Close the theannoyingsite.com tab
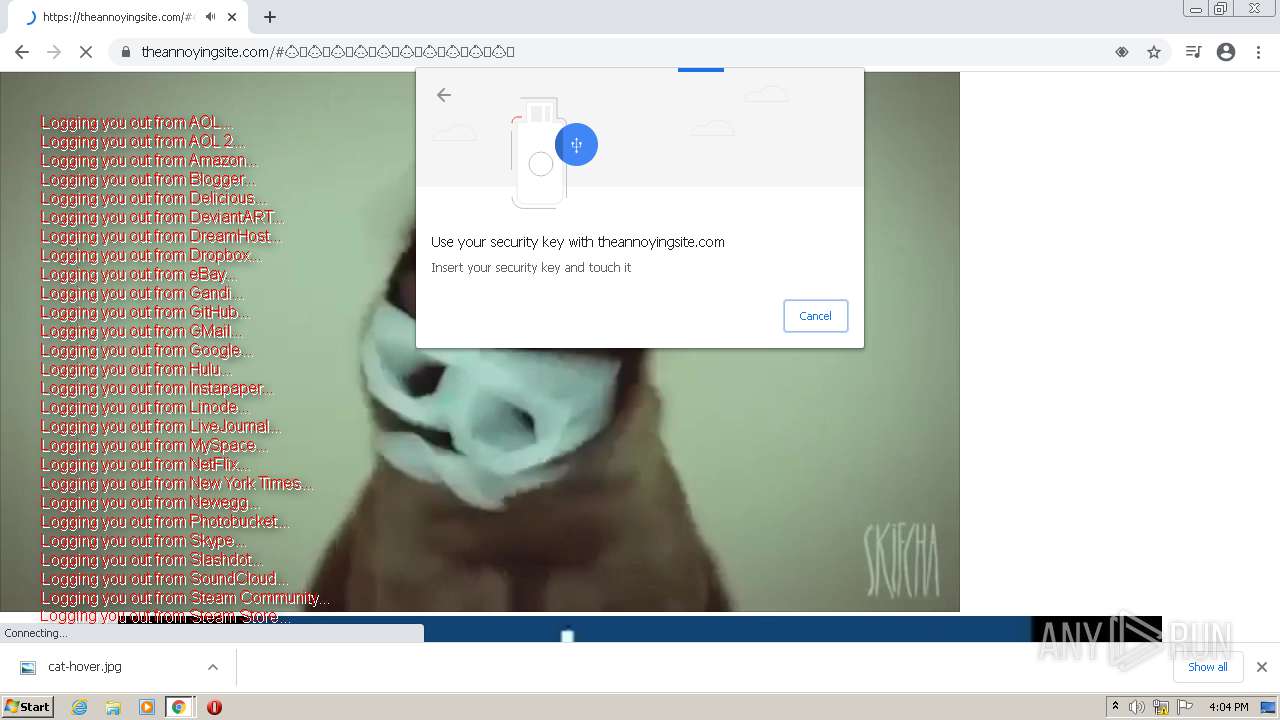The width and height of the screenshot is (1280, 720). (x=232, y=17)
